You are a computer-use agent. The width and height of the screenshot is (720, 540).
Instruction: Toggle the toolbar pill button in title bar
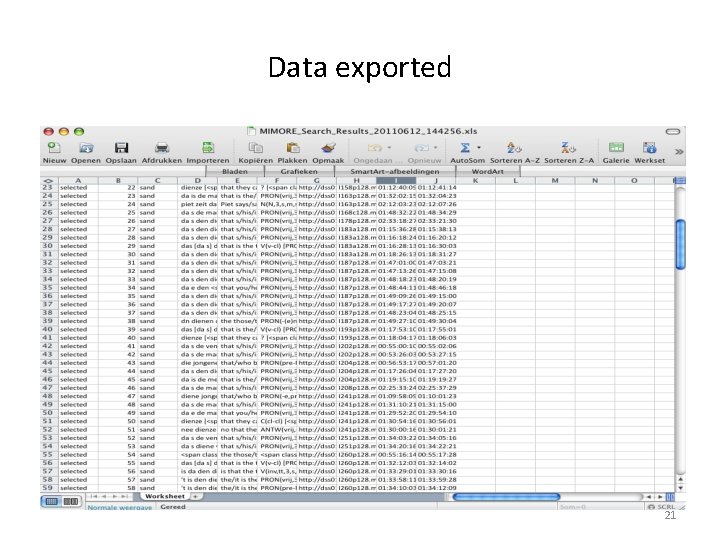pos(673,132)
